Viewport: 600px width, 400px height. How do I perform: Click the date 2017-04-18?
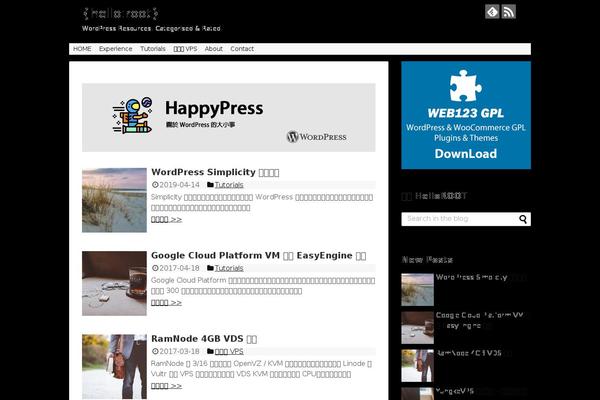(x=179, y=268)
